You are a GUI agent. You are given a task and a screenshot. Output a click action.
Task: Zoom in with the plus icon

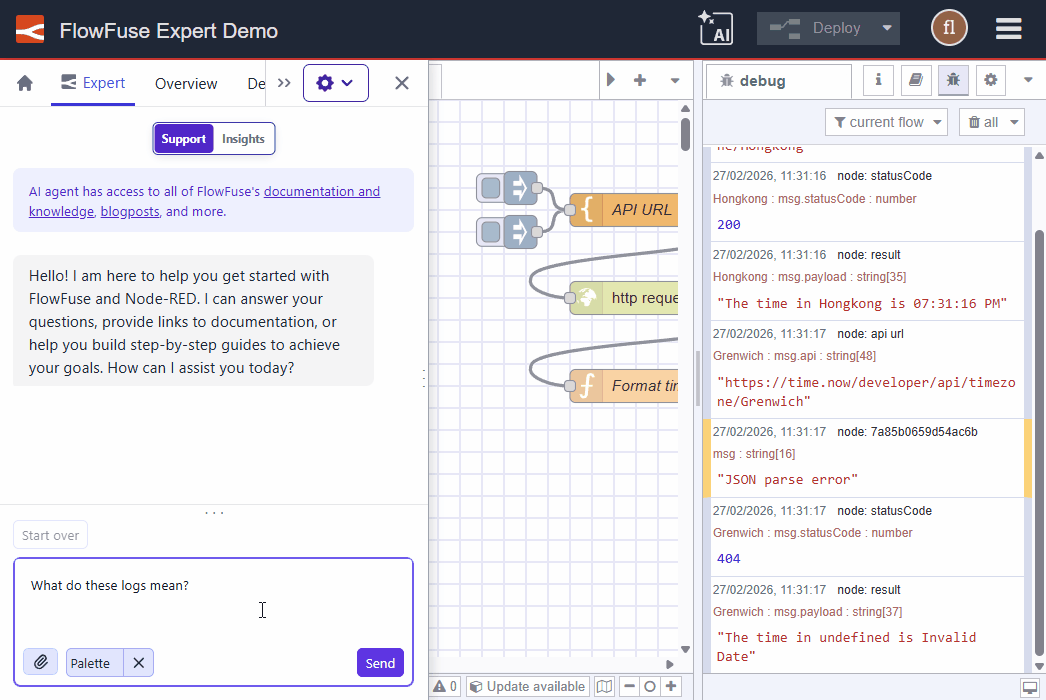671,687
